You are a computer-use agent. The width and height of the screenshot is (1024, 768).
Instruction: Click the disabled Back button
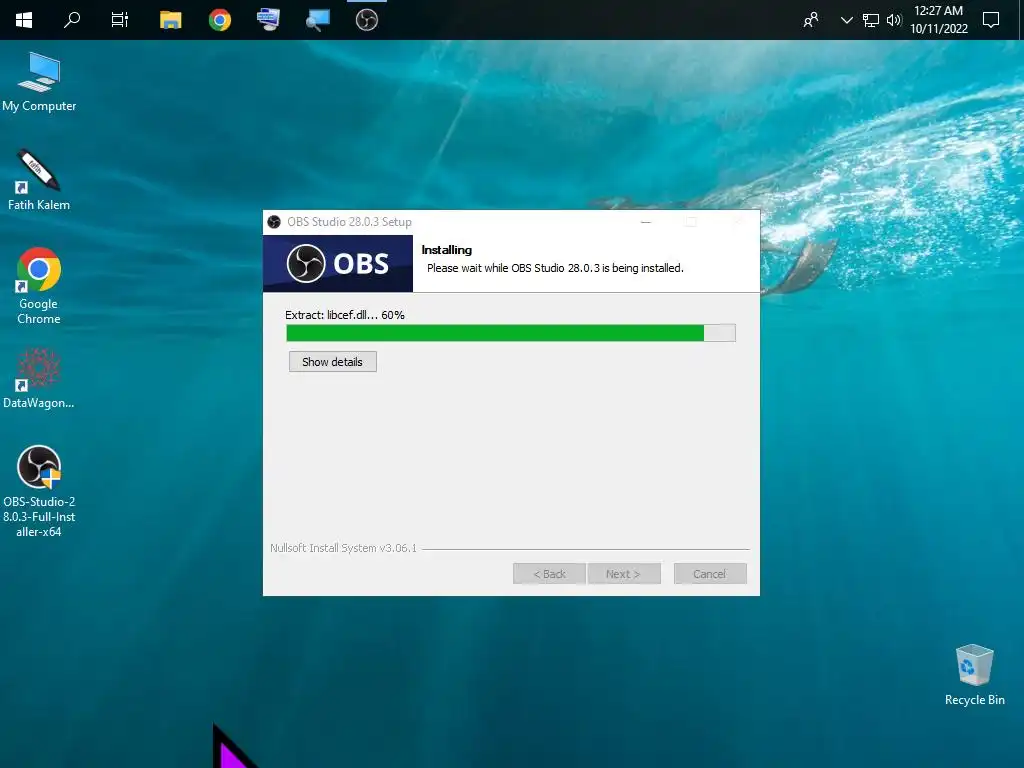click(549, 574)
